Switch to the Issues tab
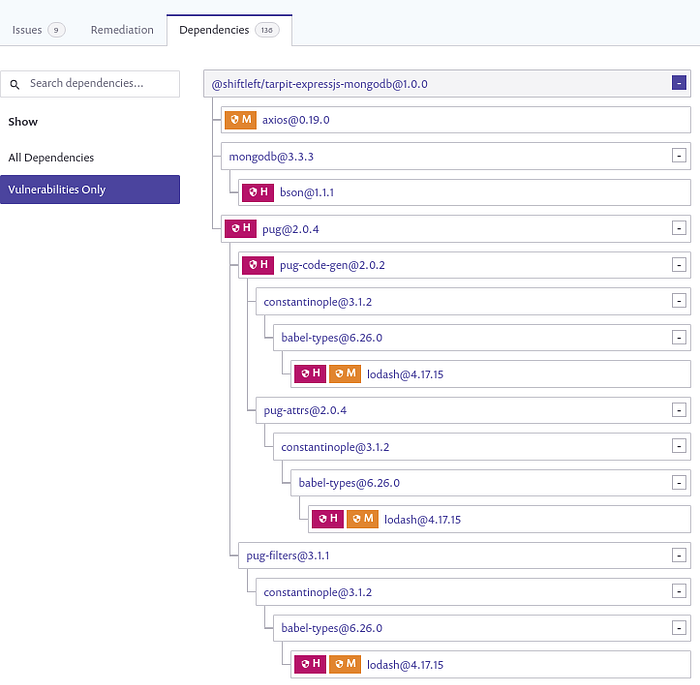Image resolution: width=700 pixels, height=685 pixels. tap(38, 30)
